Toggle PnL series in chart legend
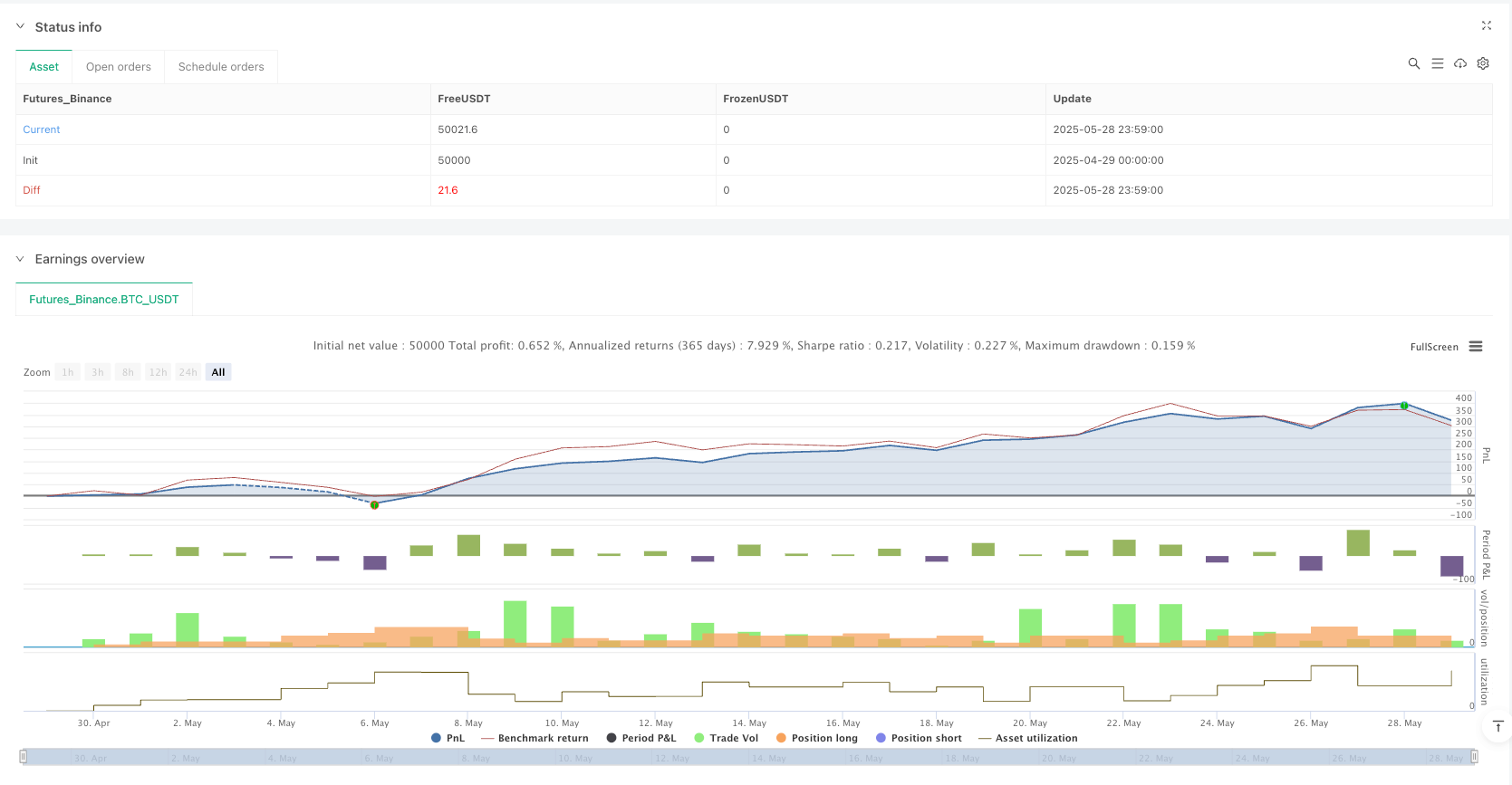Viewport: 1512px width, 785px height. tap(448, 738)
